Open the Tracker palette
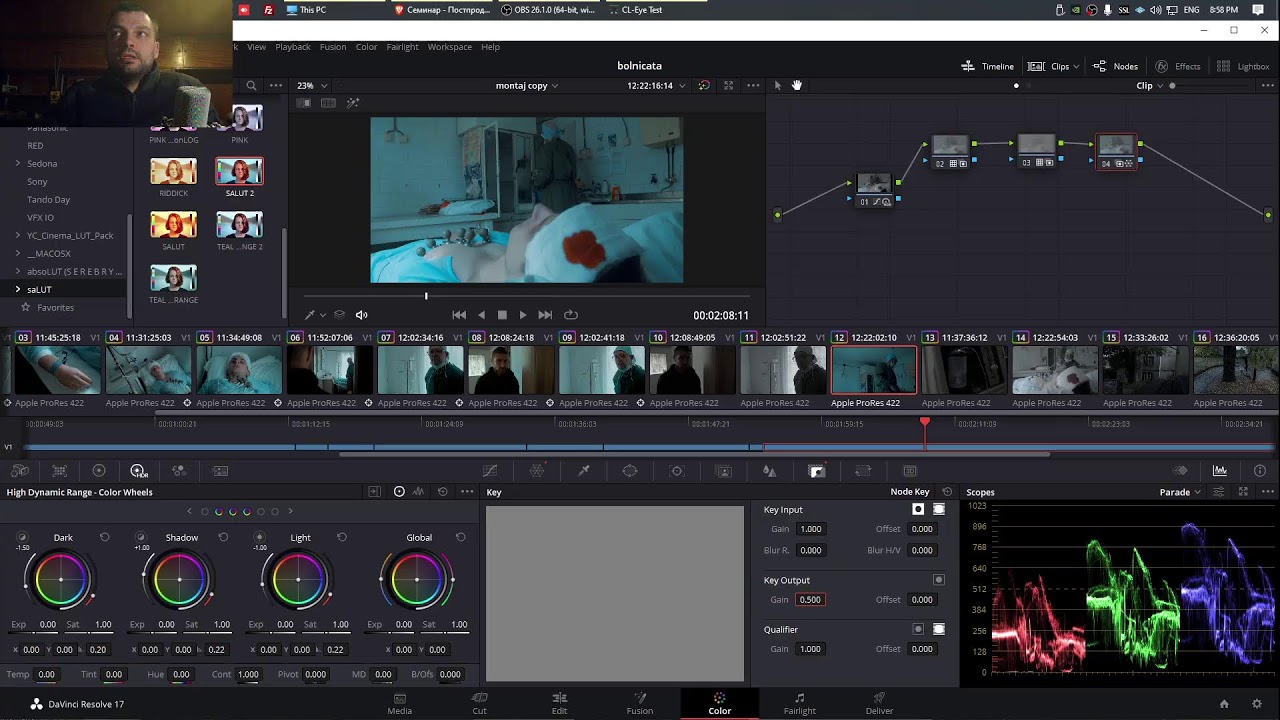Image resolution: width=1280 pixels, height=720 pixels. (x=677, y=471)
